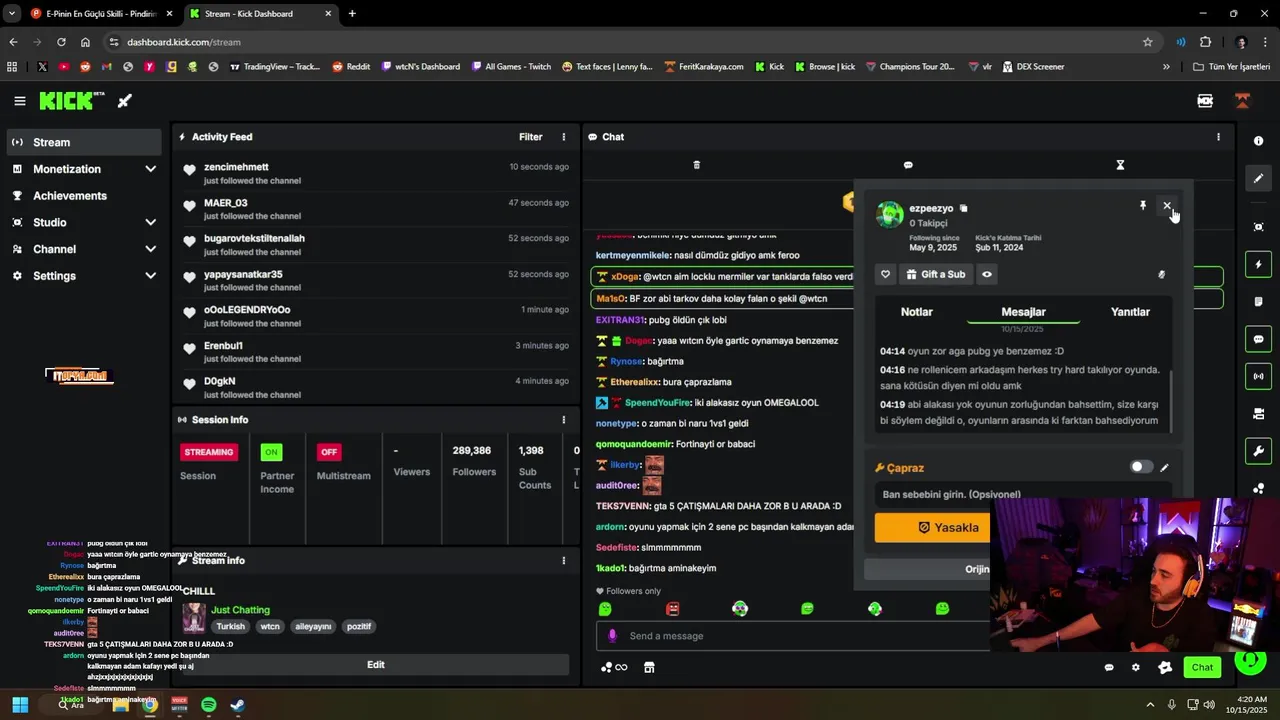Switch to the Notlar tab
The width and height of the screenshot is (1280, 720).
tap(917, 312)
